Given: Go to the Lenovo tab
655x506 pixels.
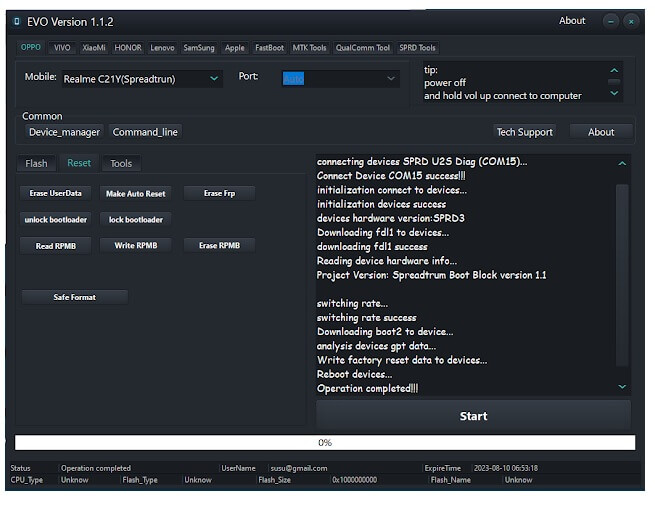Looking at the screenshot, I should coord(162,48).
